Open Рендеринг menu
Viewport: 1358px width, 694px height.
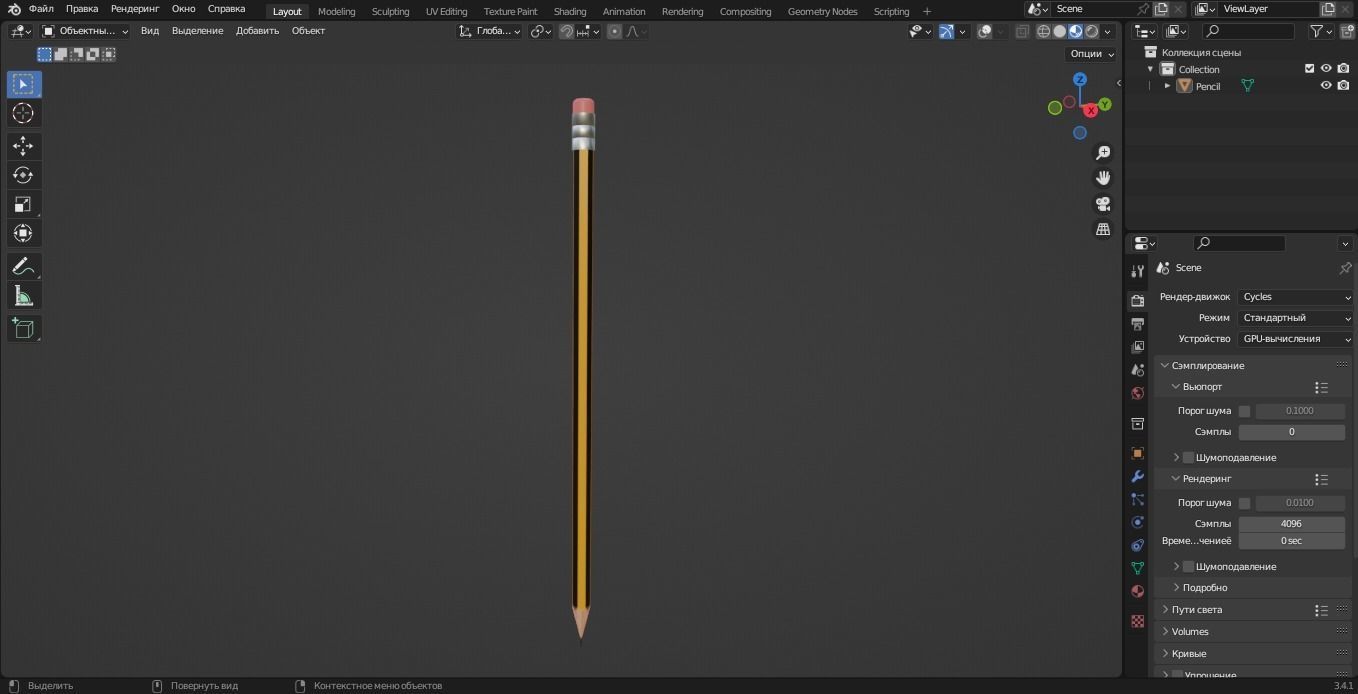tap(135, 9)
